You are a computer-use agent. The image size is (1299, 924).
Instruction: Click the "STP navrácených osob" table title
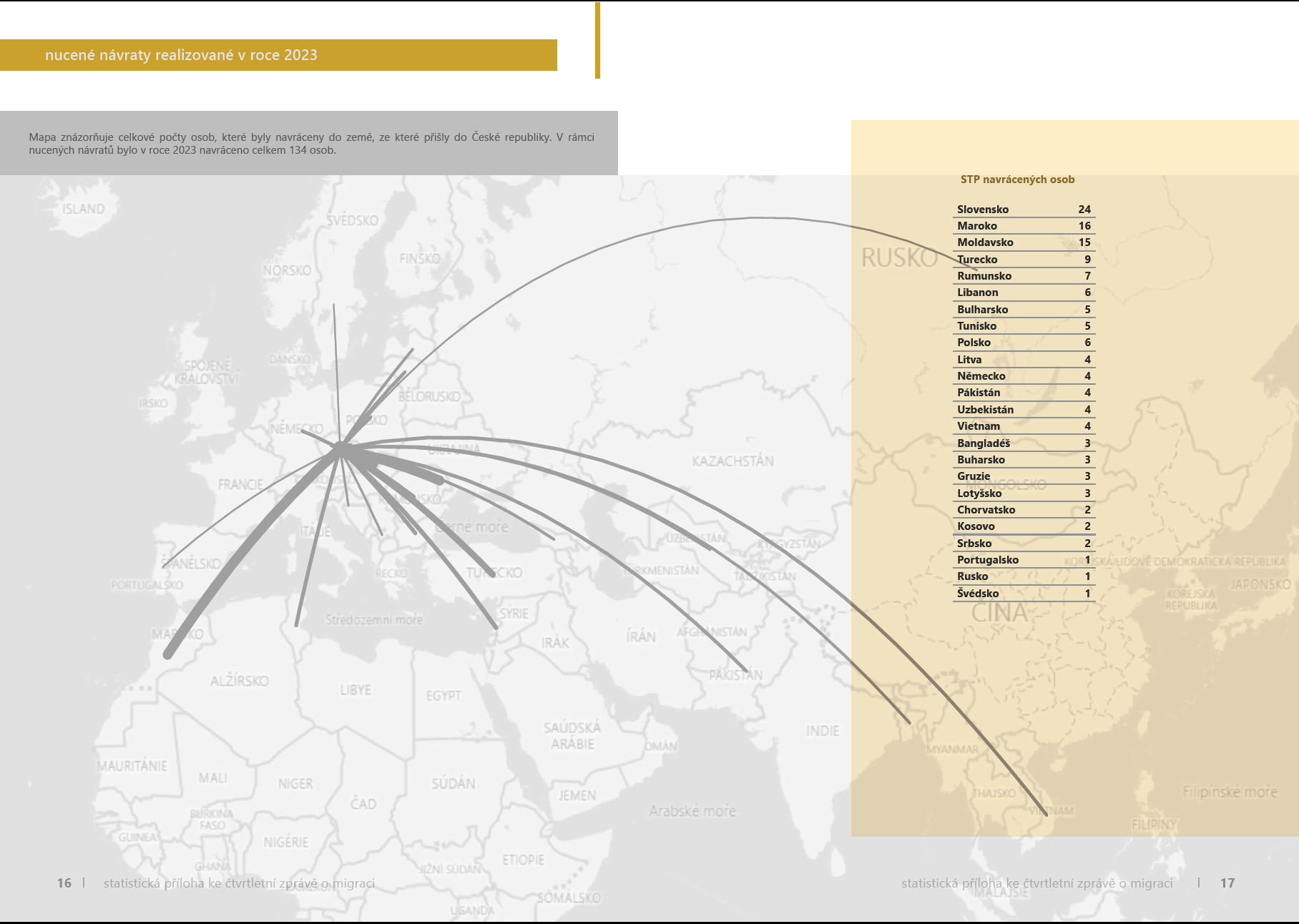[1017, 180]
